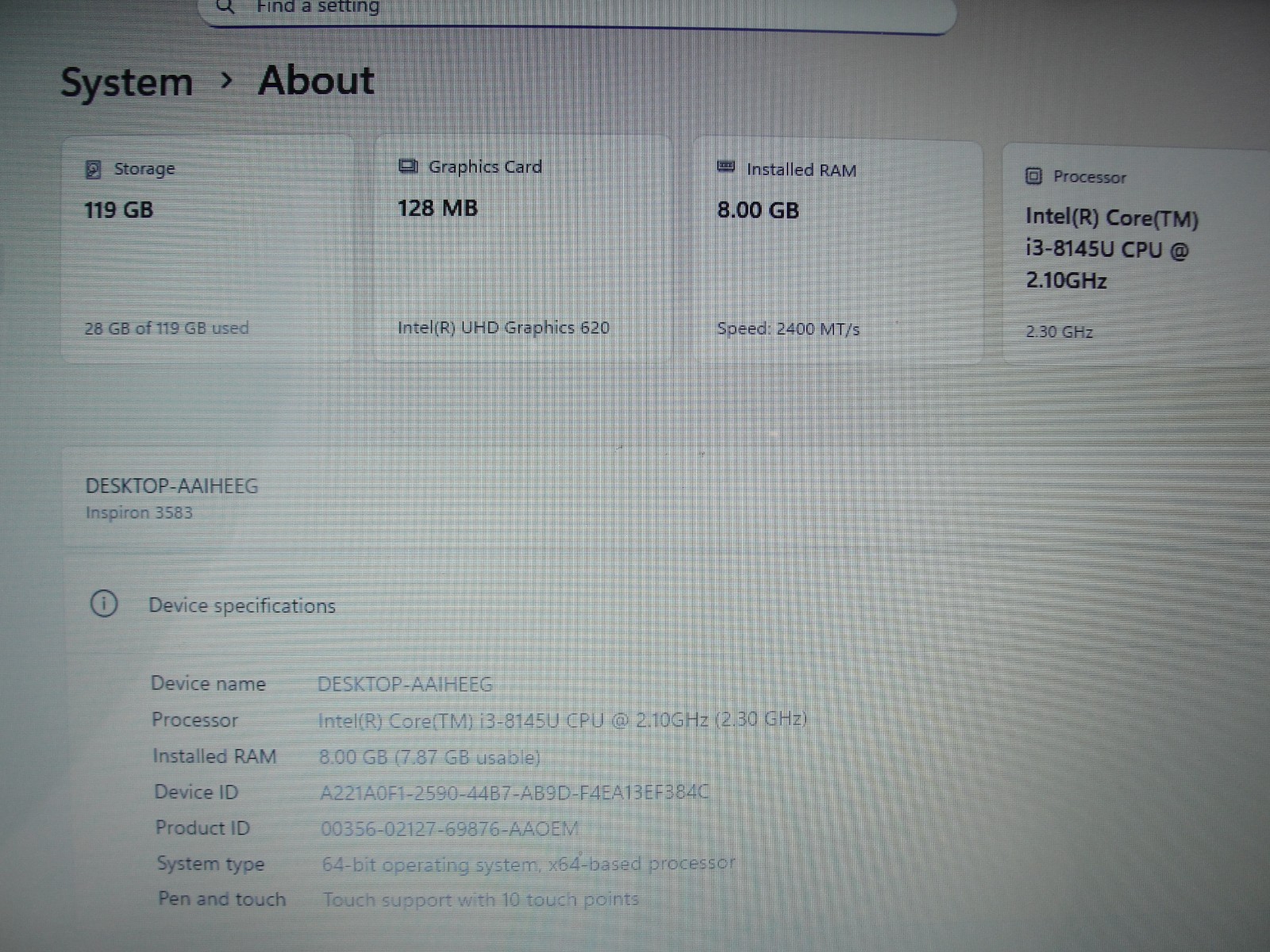1270x952 pixels.
Task: Select Touch support with 10 touch points
Action: (481, 900)
